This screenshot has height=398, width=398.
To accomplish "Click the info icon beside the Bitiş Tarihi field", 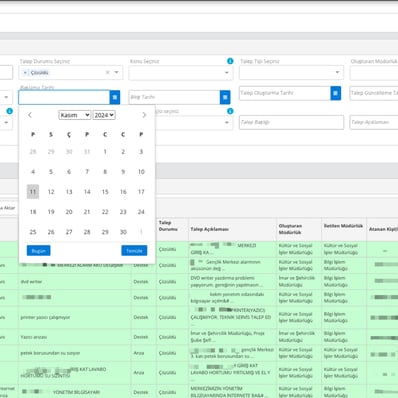I will (230, 111).
